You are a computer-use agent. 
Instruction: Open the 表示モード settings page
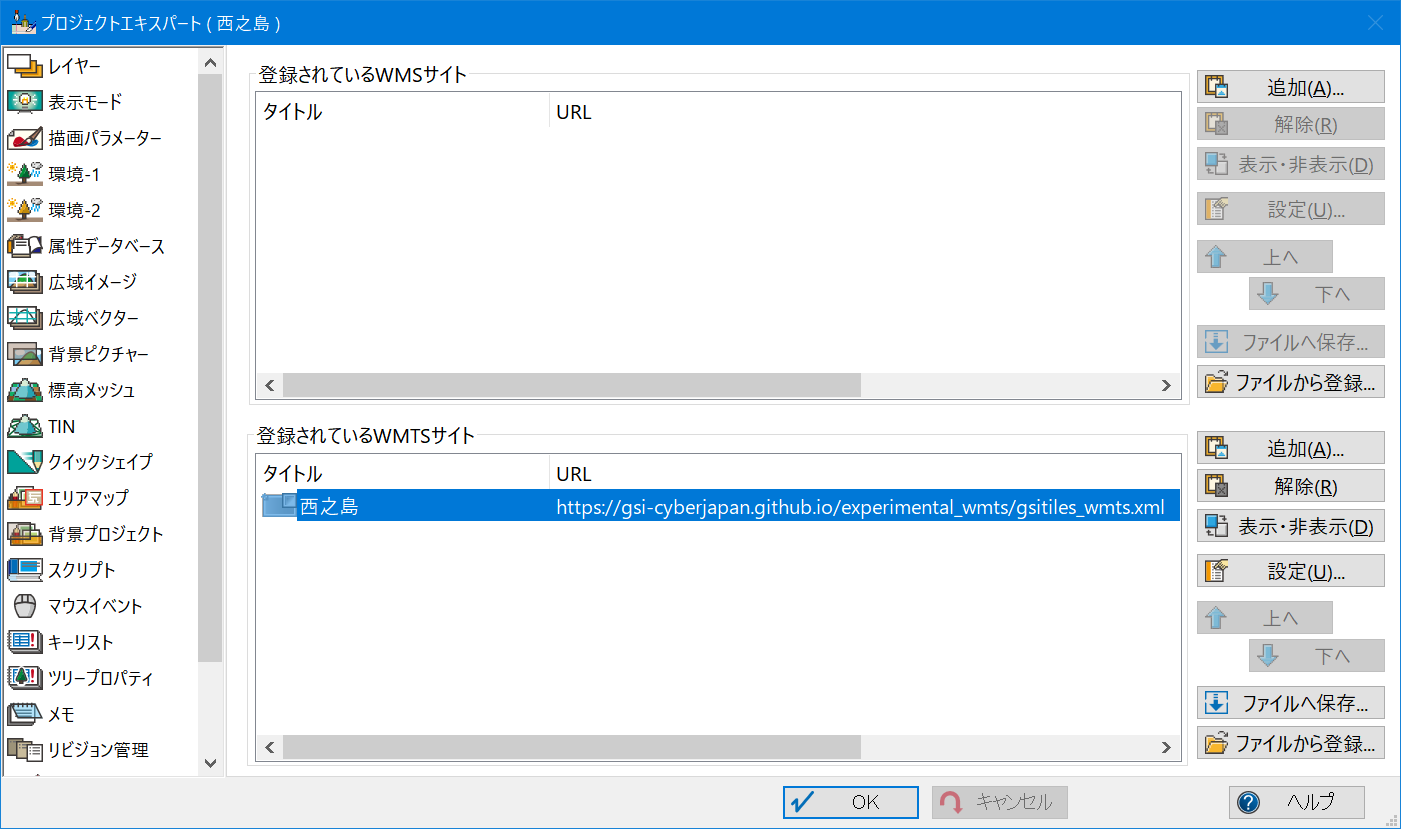[x=85, y=102]
